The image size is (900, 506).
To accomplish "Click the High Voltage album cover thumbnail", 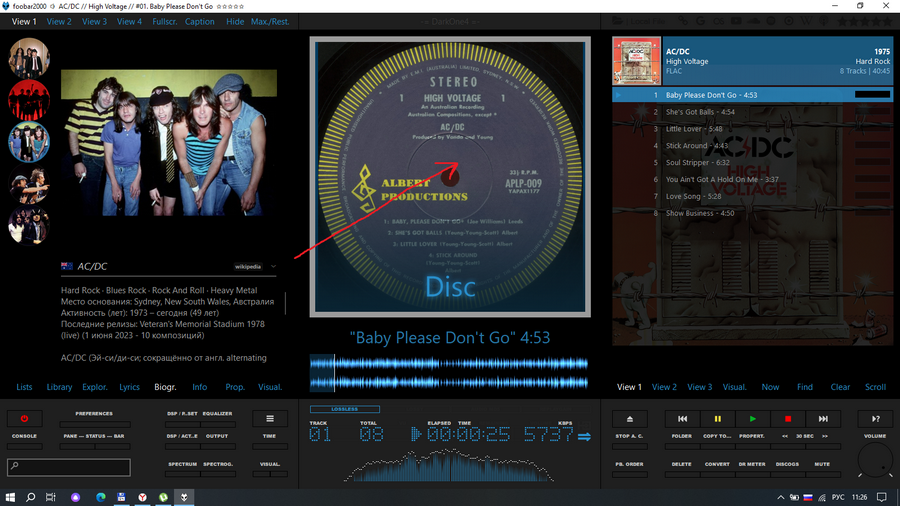I will [637, 61].
